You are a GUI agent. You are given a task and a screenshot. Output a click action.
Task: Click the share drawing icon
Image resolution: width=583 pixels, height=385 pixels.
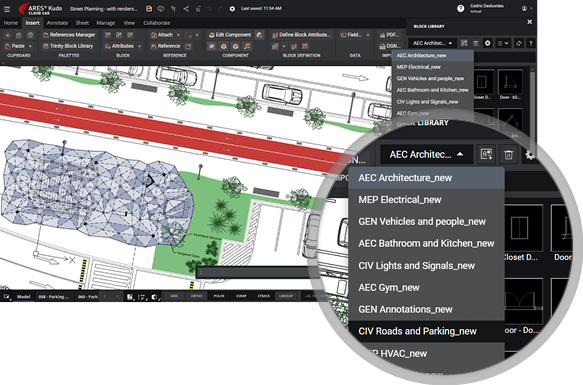pos(186,9)
